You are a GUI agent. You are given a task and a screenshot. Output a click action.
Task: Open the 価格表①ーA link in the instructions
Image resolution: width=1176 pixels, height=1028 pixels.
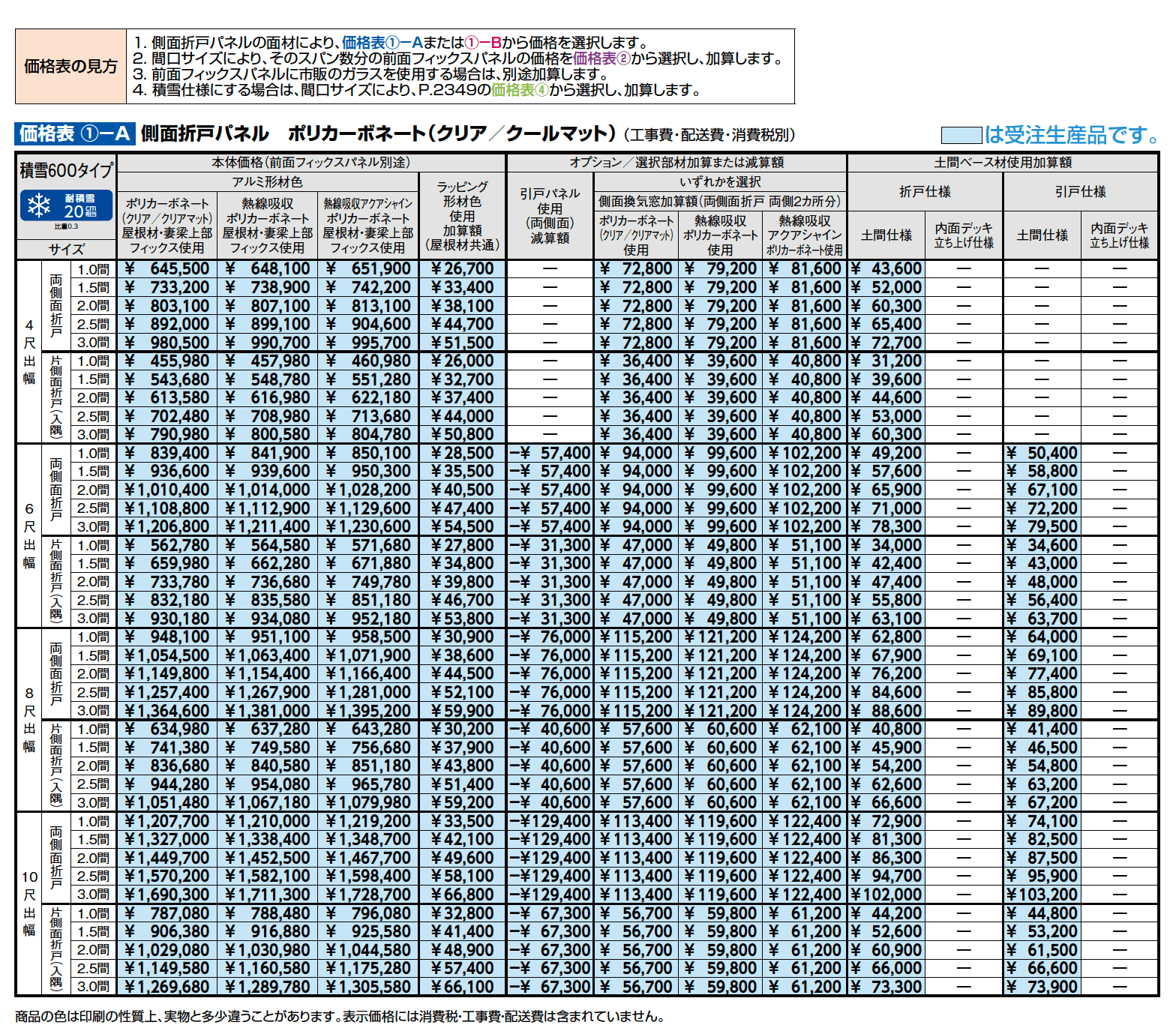[x=382, y=43]
